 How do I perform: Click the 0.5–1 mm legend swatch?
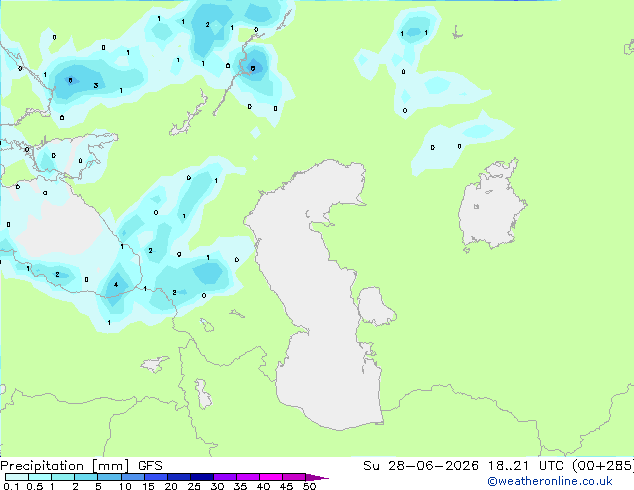[40, 477]
